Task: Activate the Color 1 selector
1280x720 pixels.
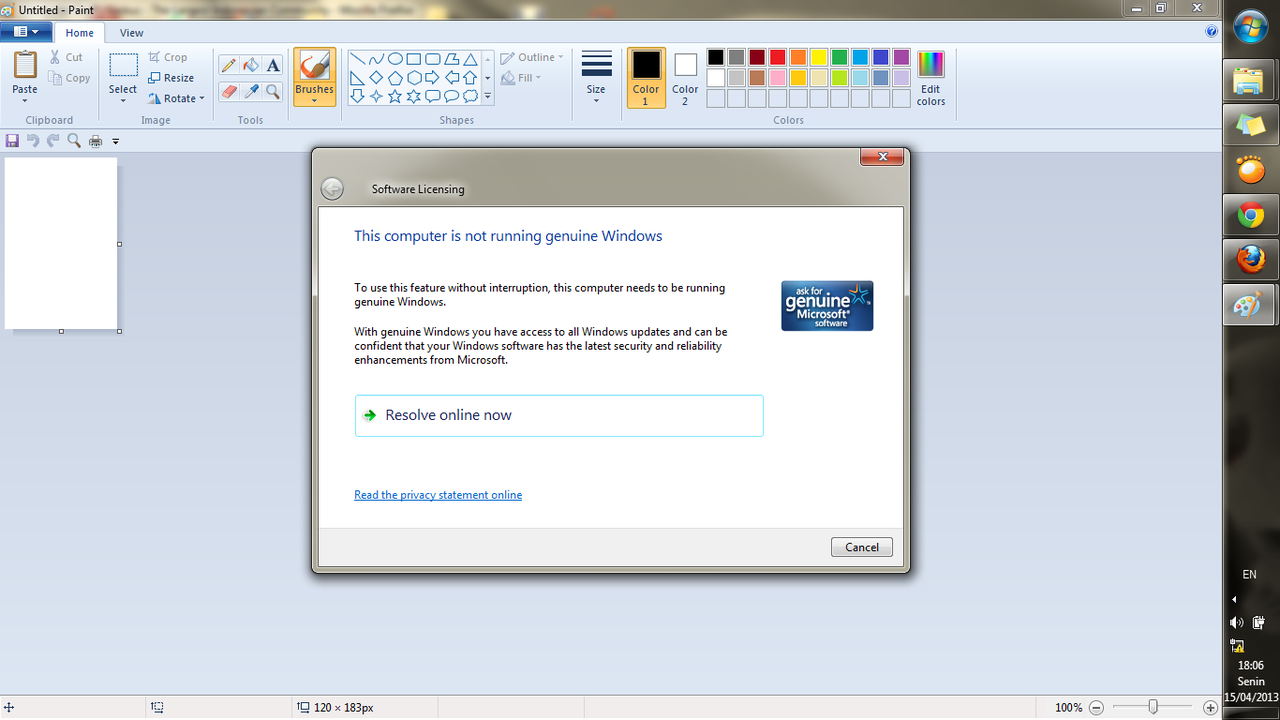Action: click(x=646, y=78)
